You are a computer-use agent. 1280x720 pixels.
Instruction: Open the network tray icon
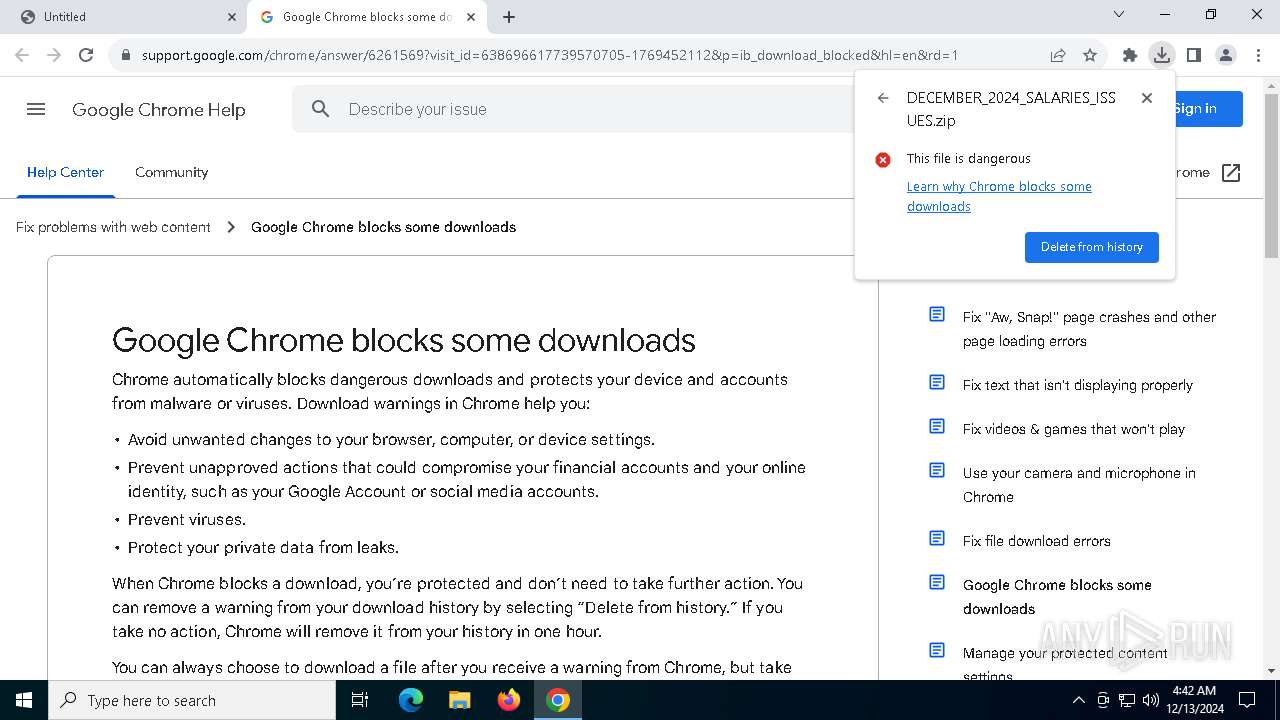(x=1127, y=700)
